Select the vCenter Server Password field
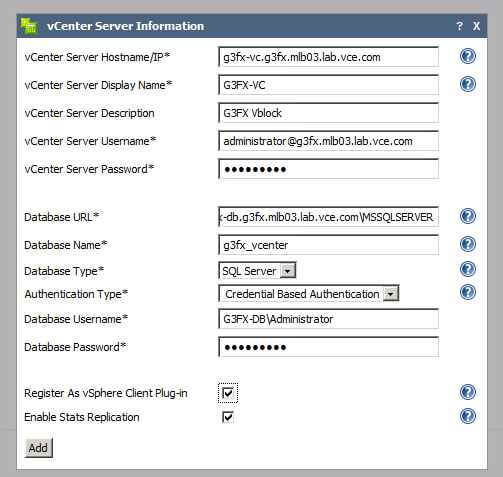This screenshot has width=503, height=477. click(x=329, y=169)
